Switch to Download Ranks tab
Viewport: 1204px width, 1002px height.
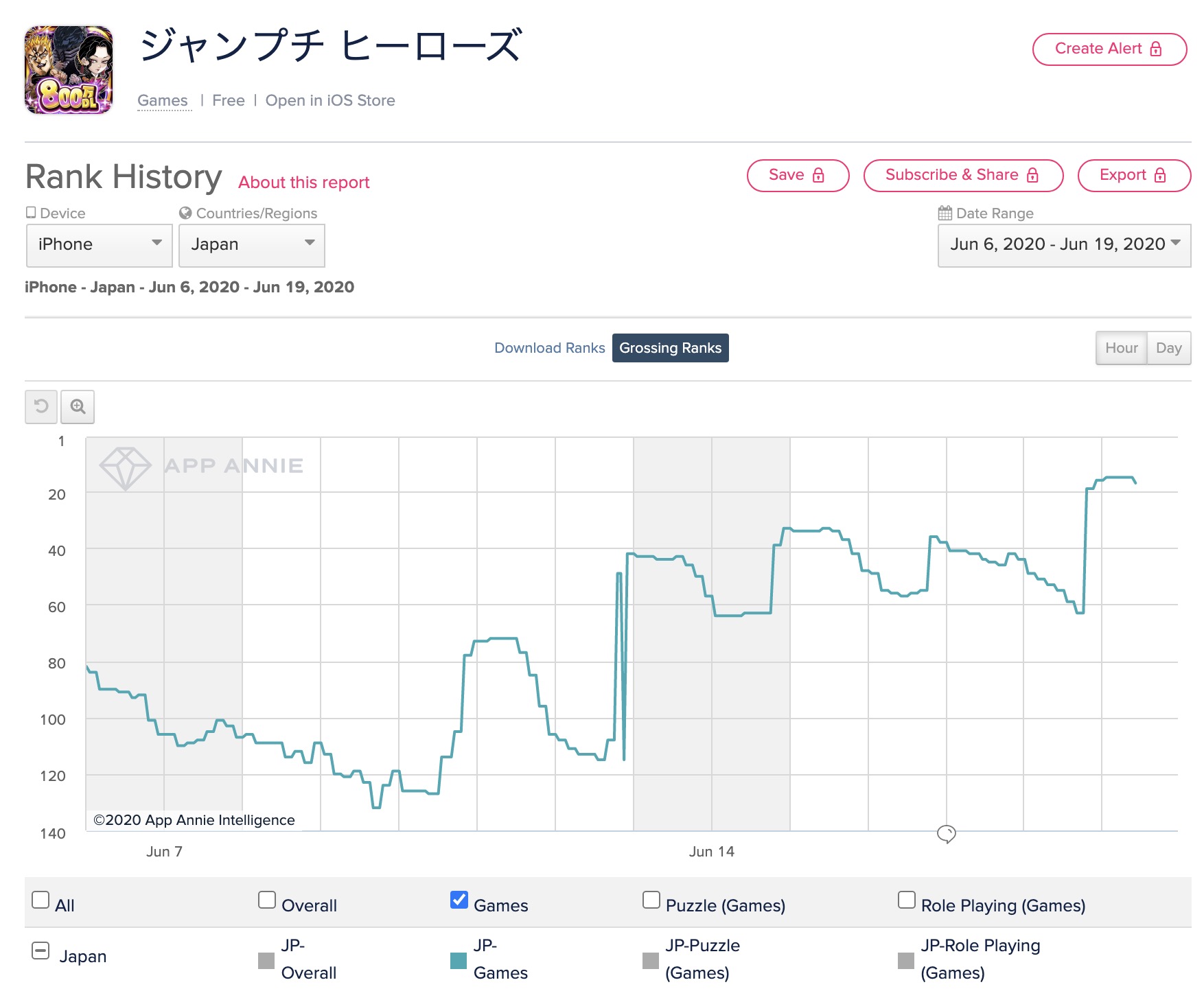(550, 348)
